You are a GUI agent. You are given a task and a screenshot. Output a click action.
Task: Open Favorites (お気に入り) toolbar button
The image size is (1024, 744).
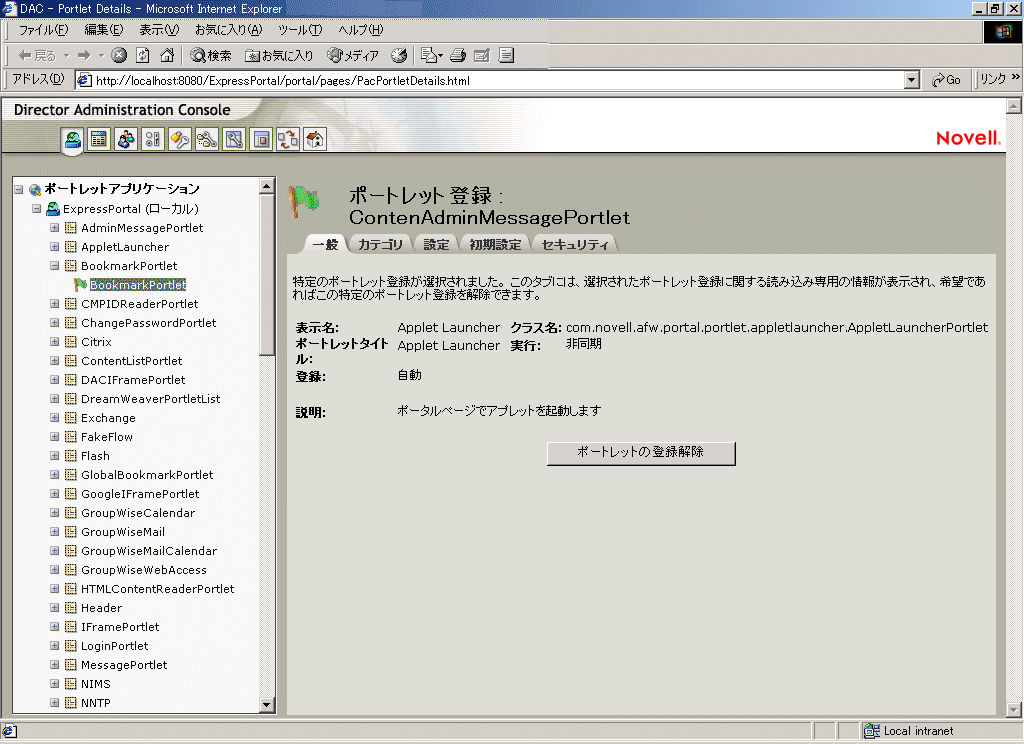280,56
